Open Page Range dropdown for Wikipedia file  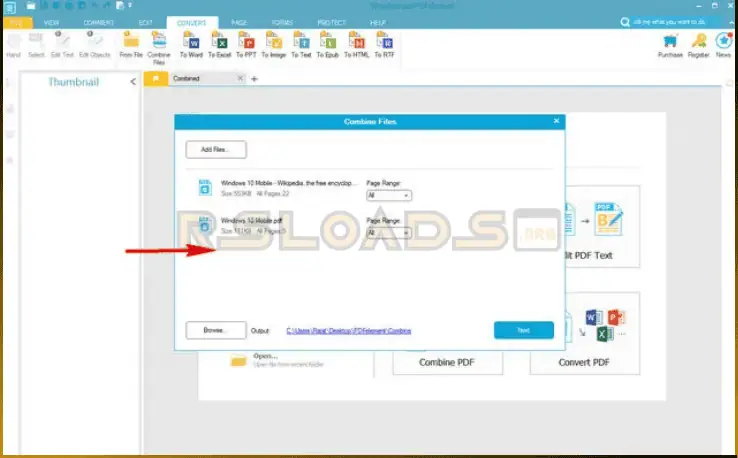(389, 195)
